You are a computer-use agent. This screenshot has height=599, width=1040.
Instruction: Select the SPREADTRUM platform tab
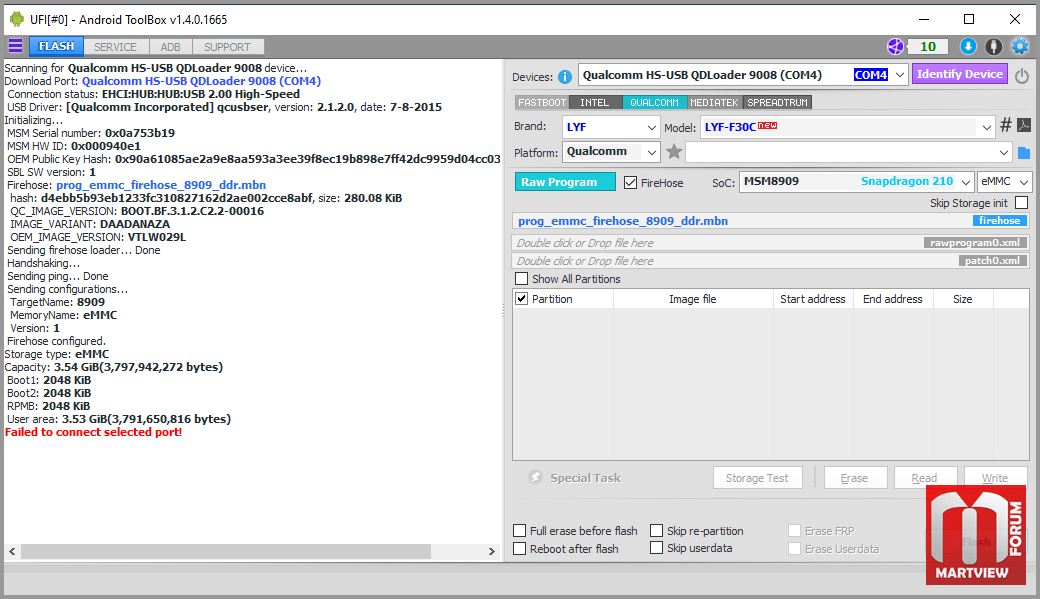(x=777, y=103)
